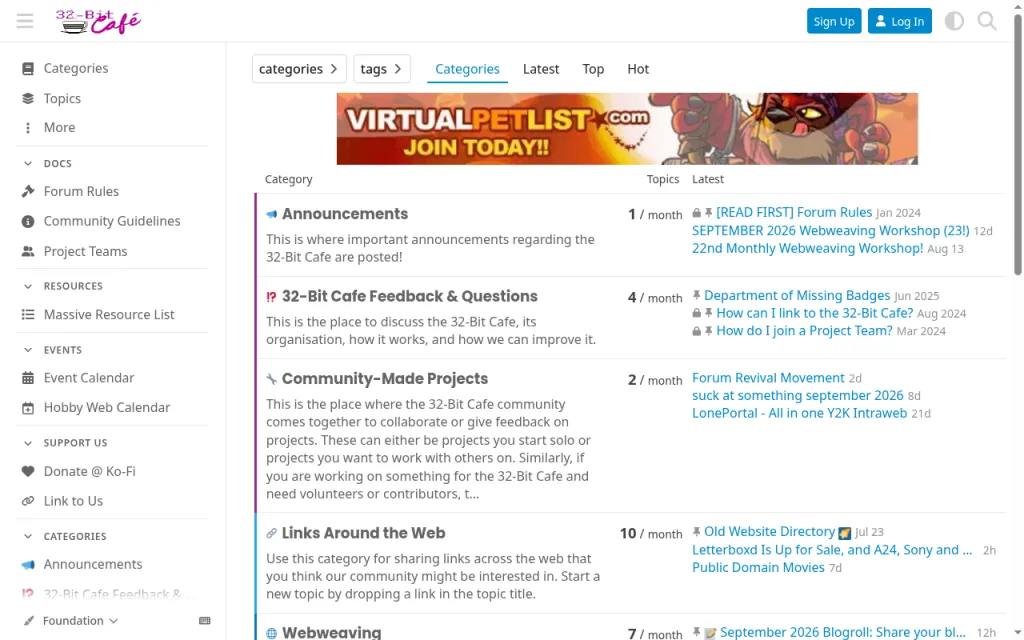Image resolution: width=1024 pixels, height=640 pixels.
Task: Click the Donate @ Ko-Fi heart icon
Action: point(27,471)
